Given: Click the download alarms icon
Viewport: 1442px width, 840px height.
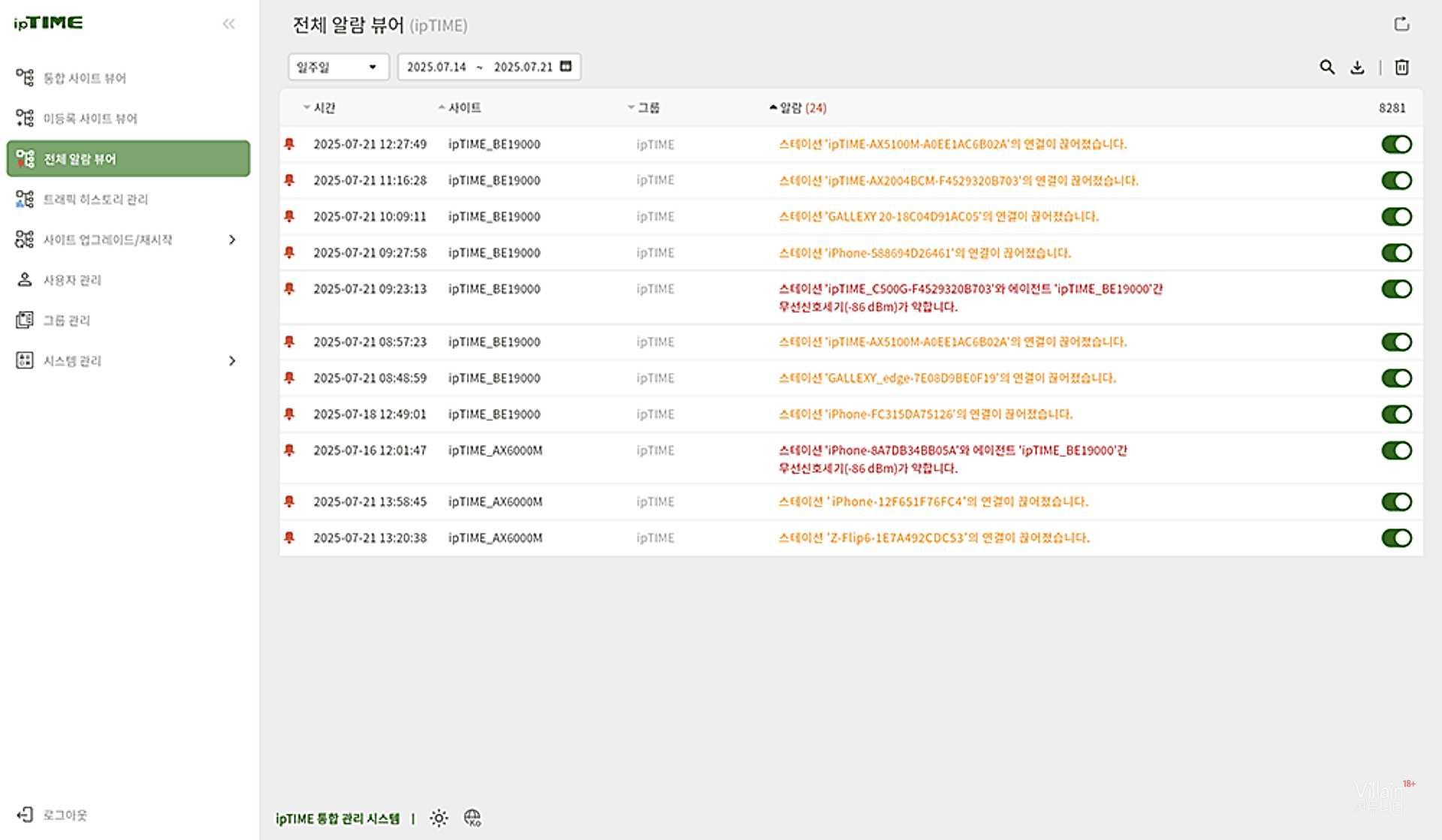Looking at the screenshot, I should (1357, 68).
